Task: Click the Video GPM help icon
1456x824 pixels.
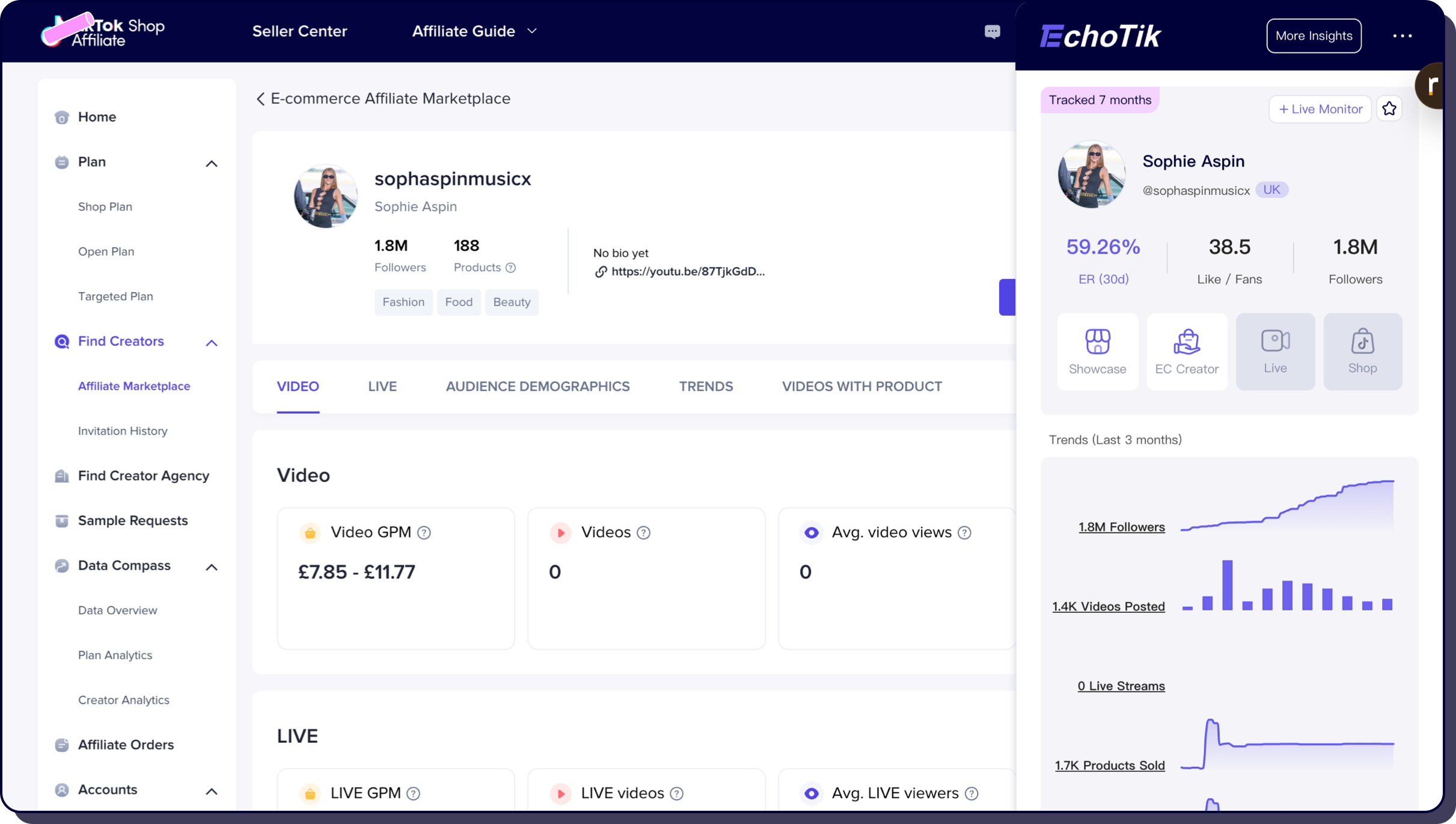Action: click(424, 532)
